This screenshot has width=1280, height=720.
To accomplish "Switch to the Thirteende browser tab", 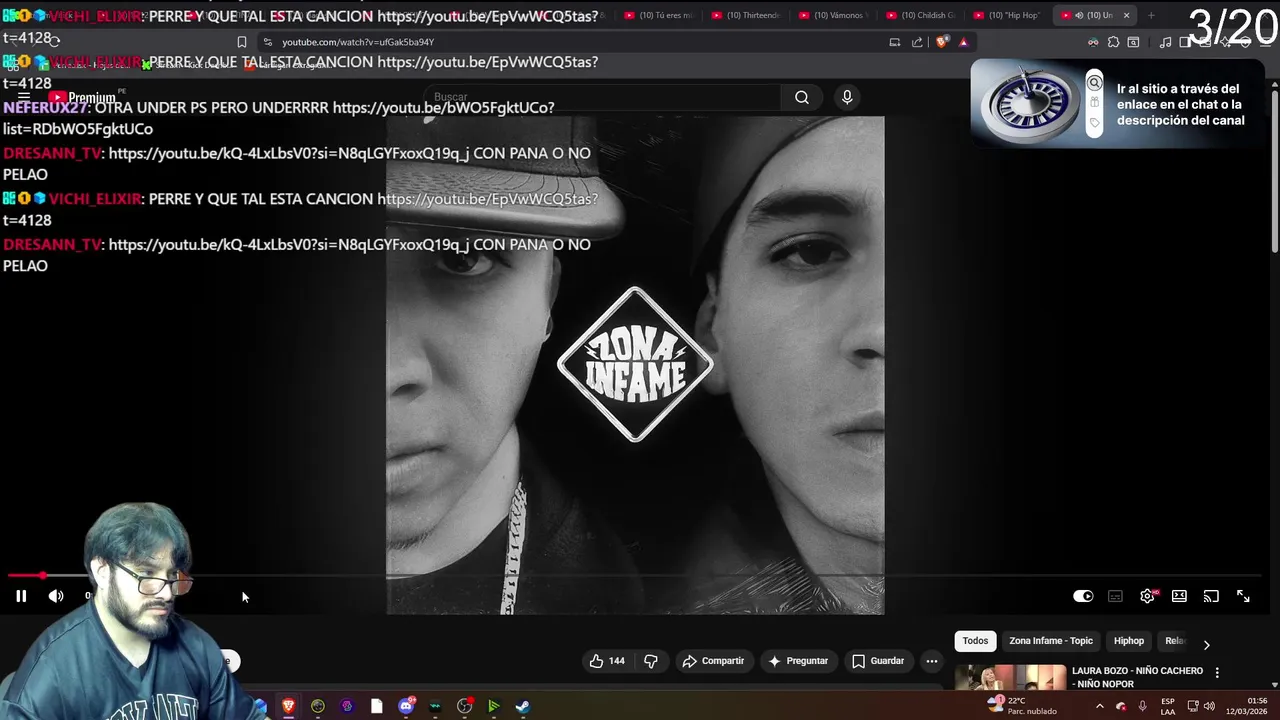I will click(x=746, y=15).
